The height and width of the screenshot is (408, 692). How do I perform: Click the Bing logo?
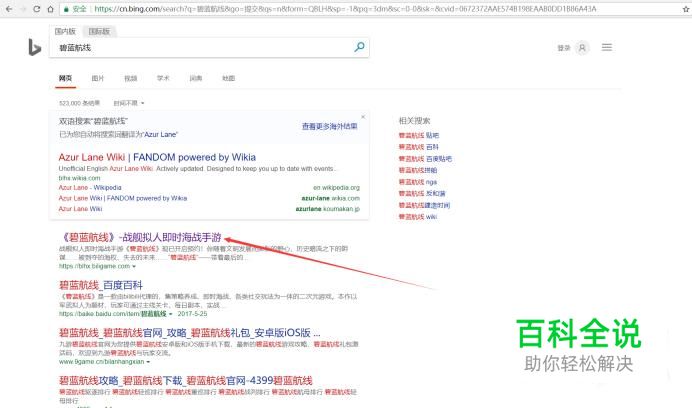tap(34, 47)
